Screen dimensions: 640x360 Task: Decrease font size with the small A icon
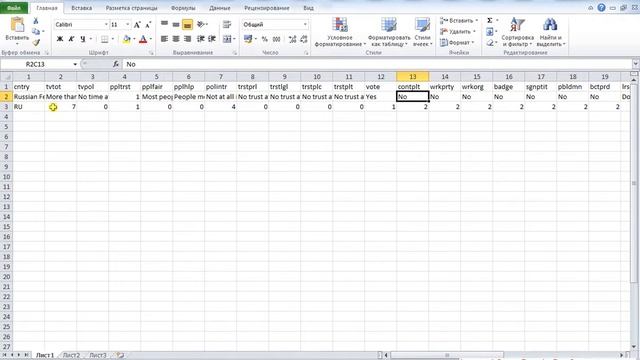coord(148,25)
